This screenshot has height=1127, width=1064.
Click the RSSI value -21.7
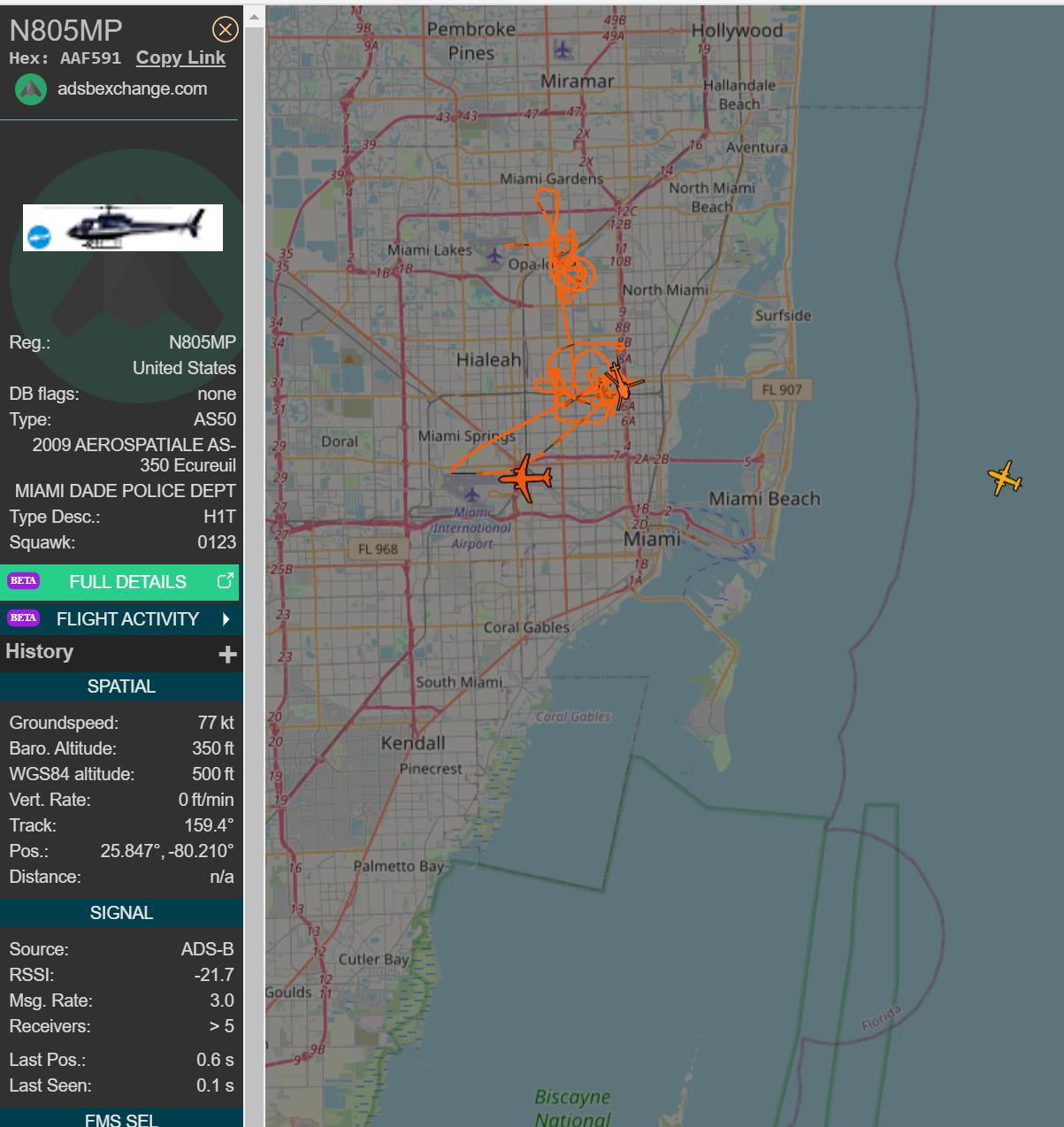[214, 975]
